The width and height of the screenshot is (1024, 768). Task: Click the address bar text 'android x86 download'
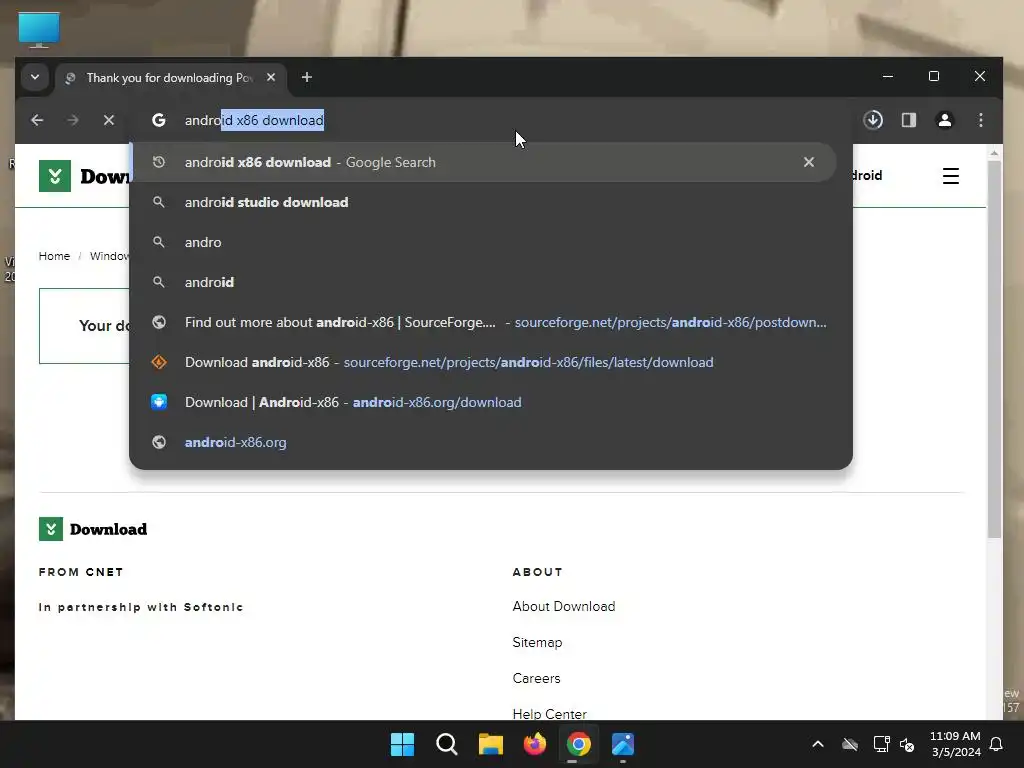[254, 120]
